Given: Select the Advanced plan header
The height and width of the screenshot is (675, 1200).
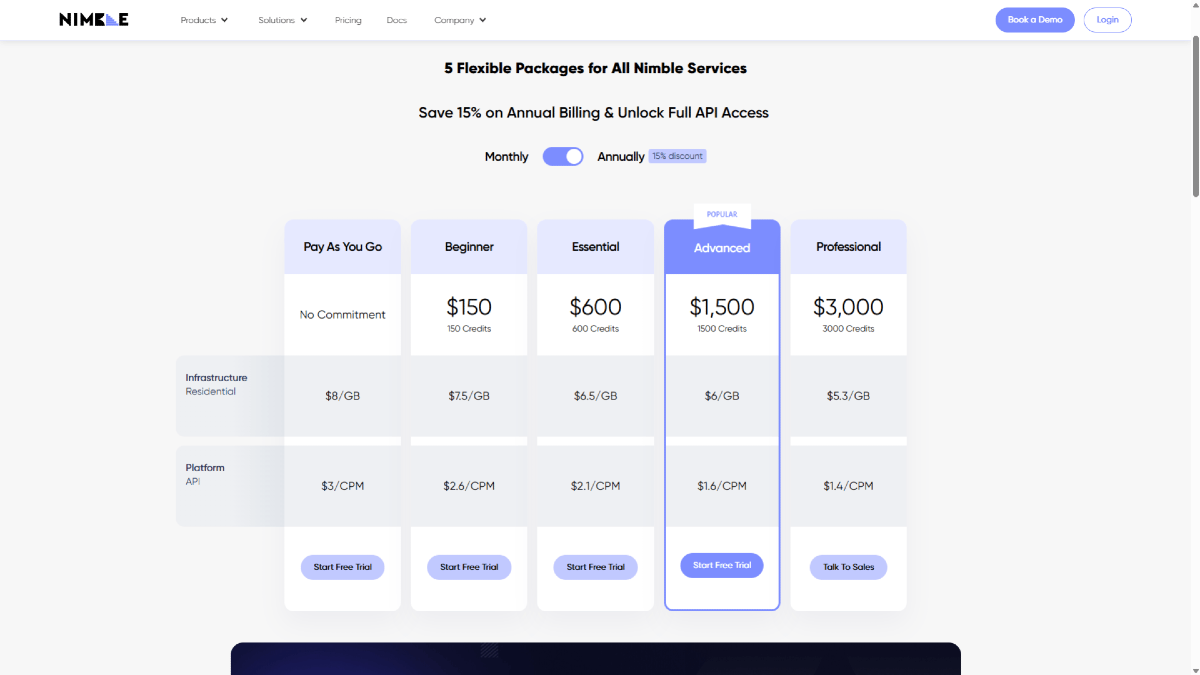Looking at the screenshot, I should pyautogui.click(x=722, y=247).
